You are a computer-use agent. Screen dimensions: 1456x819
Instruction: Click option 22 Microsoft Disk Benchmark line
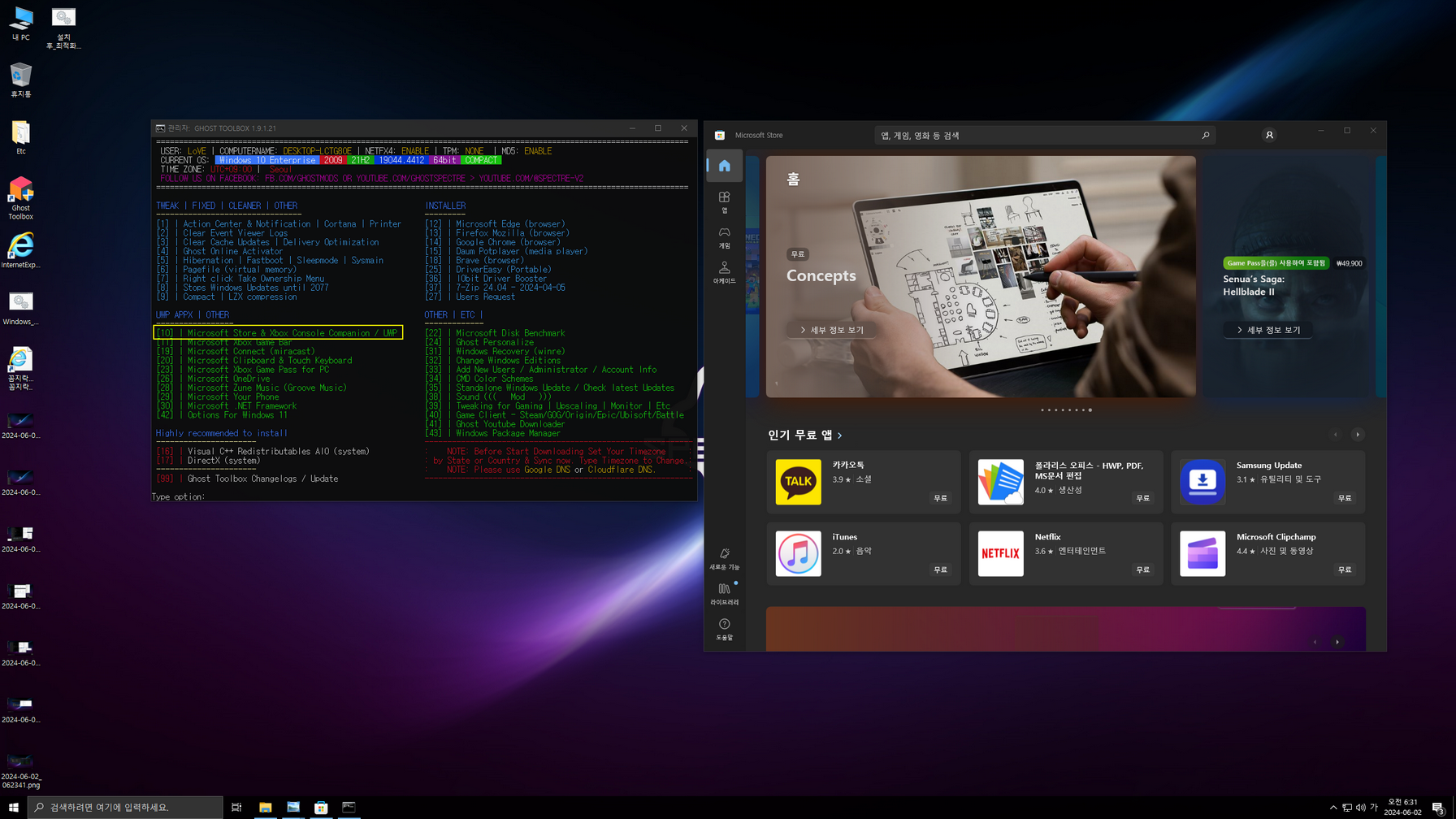(x=495, y=333)
